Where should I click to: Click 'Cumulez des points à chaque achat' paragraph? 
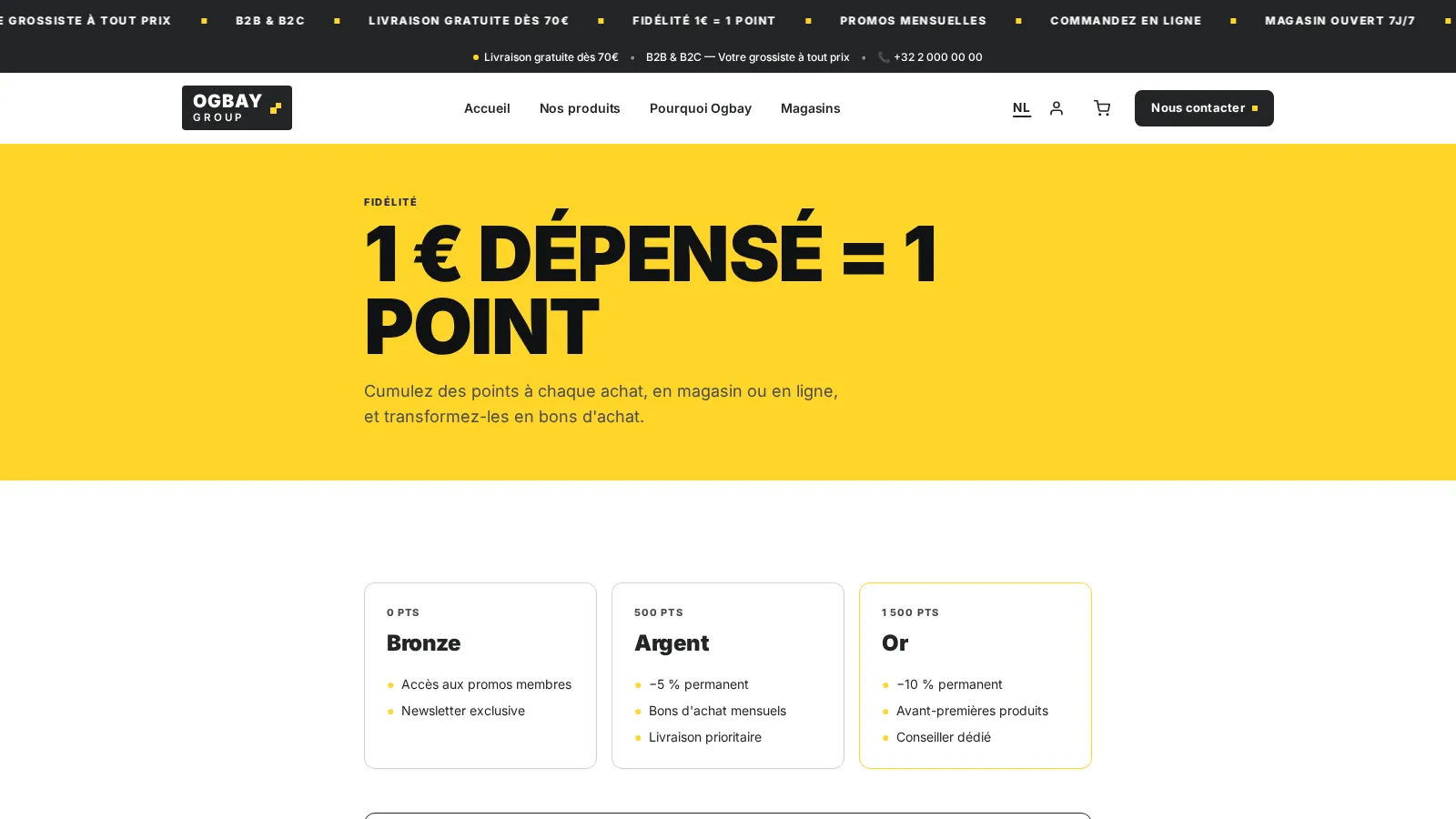pyautogui.click(x=601, y=404)
